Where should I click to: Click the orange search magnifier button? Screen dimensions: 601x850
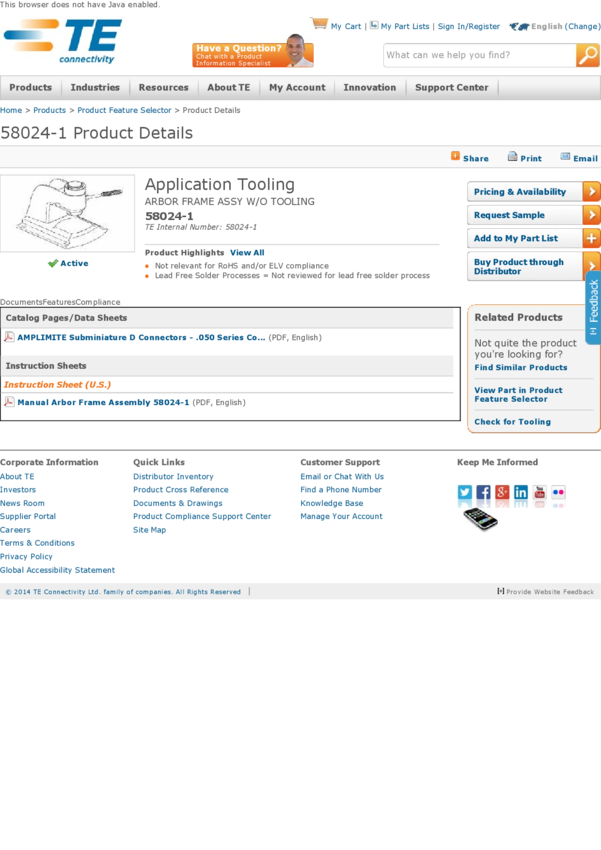click(x=587, y=55)
